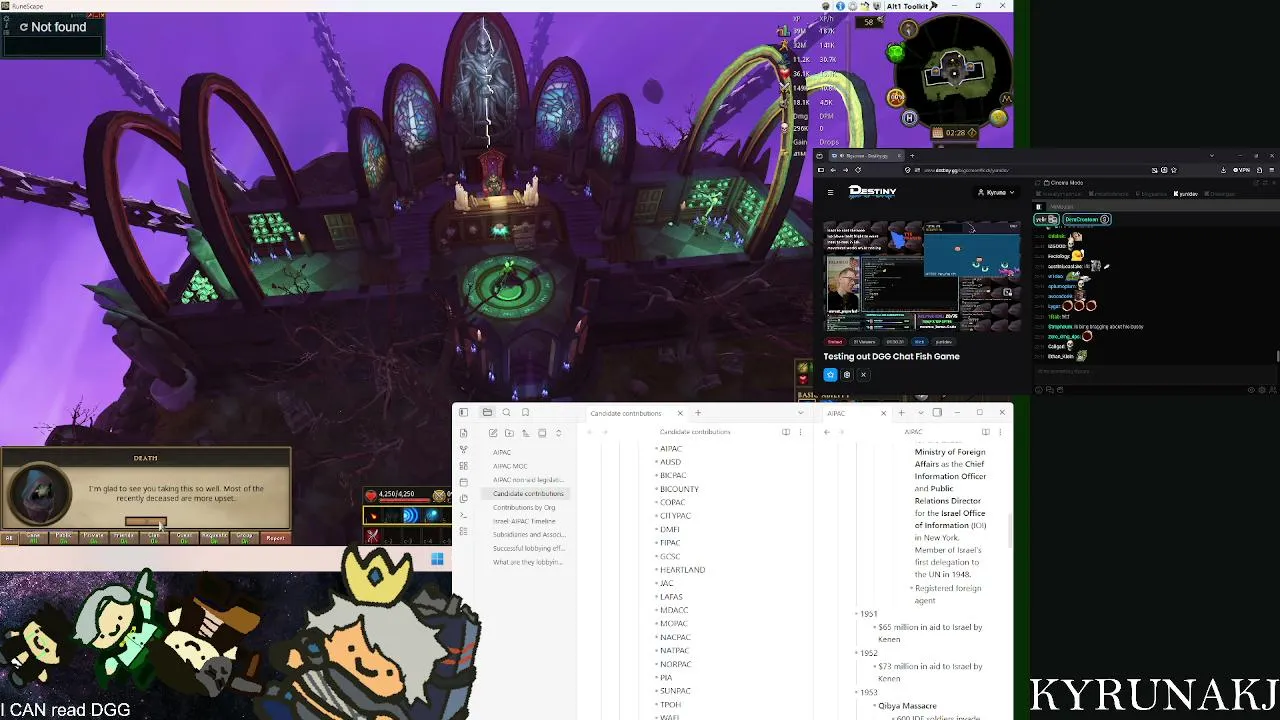
Task: Dismiss the embed with the X button
Action: tap(863, 375)
